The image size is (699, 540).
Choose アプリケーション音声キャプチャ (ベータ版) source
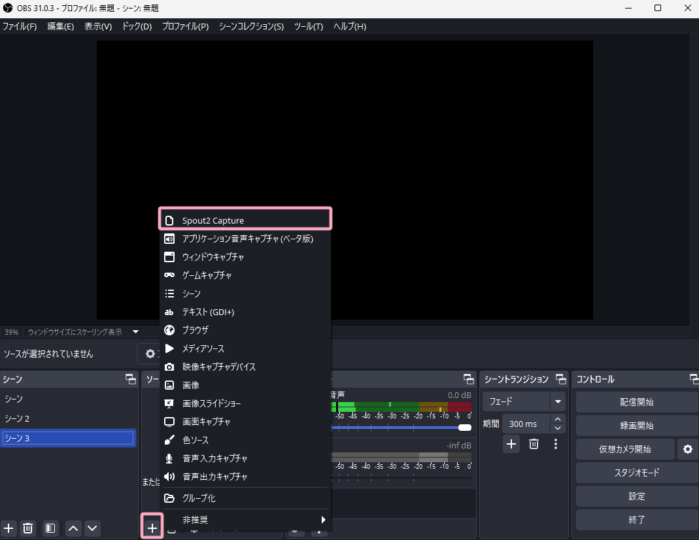coord(245,239)
